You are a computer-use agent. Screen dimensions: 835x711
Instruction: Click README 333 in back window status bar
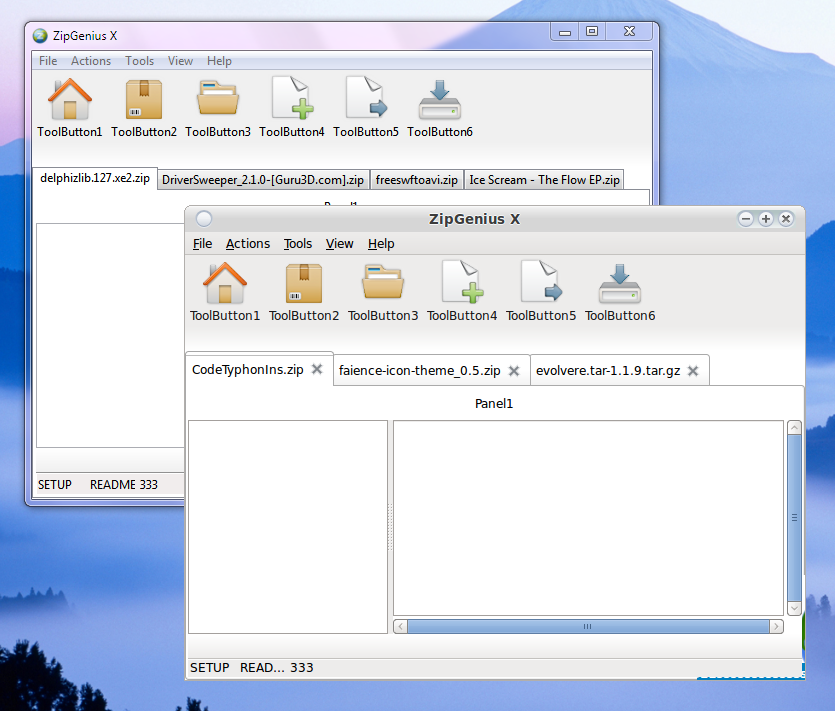(124, 485)
